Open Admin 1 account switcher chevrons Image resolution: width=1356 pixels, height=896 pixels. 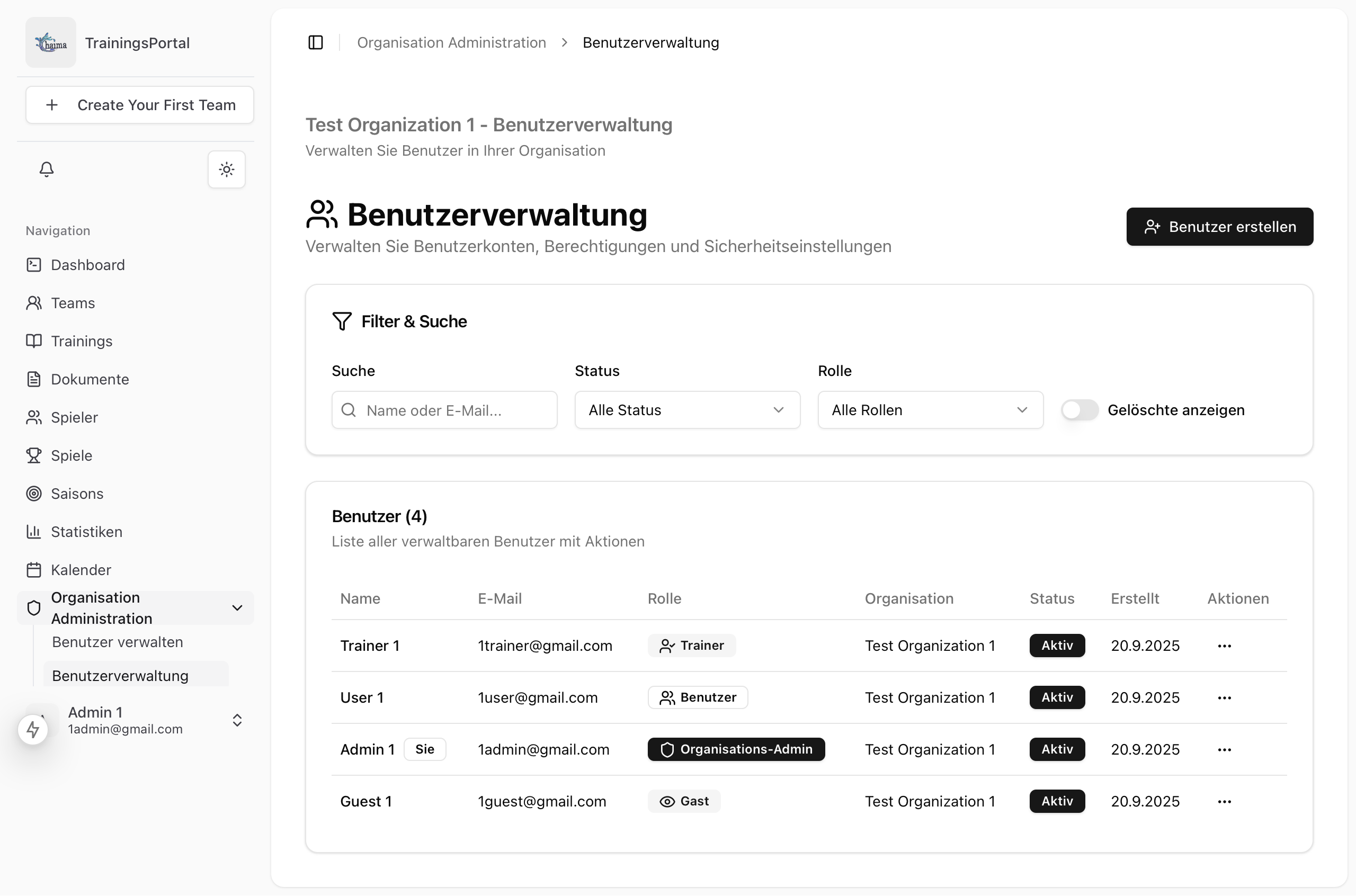pyautogui.click(x=237, y=720)
